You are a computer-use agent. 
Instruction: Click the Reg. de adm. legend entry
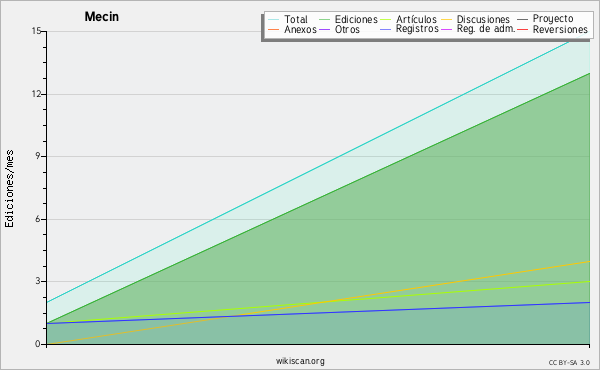[x=478, y=29]
